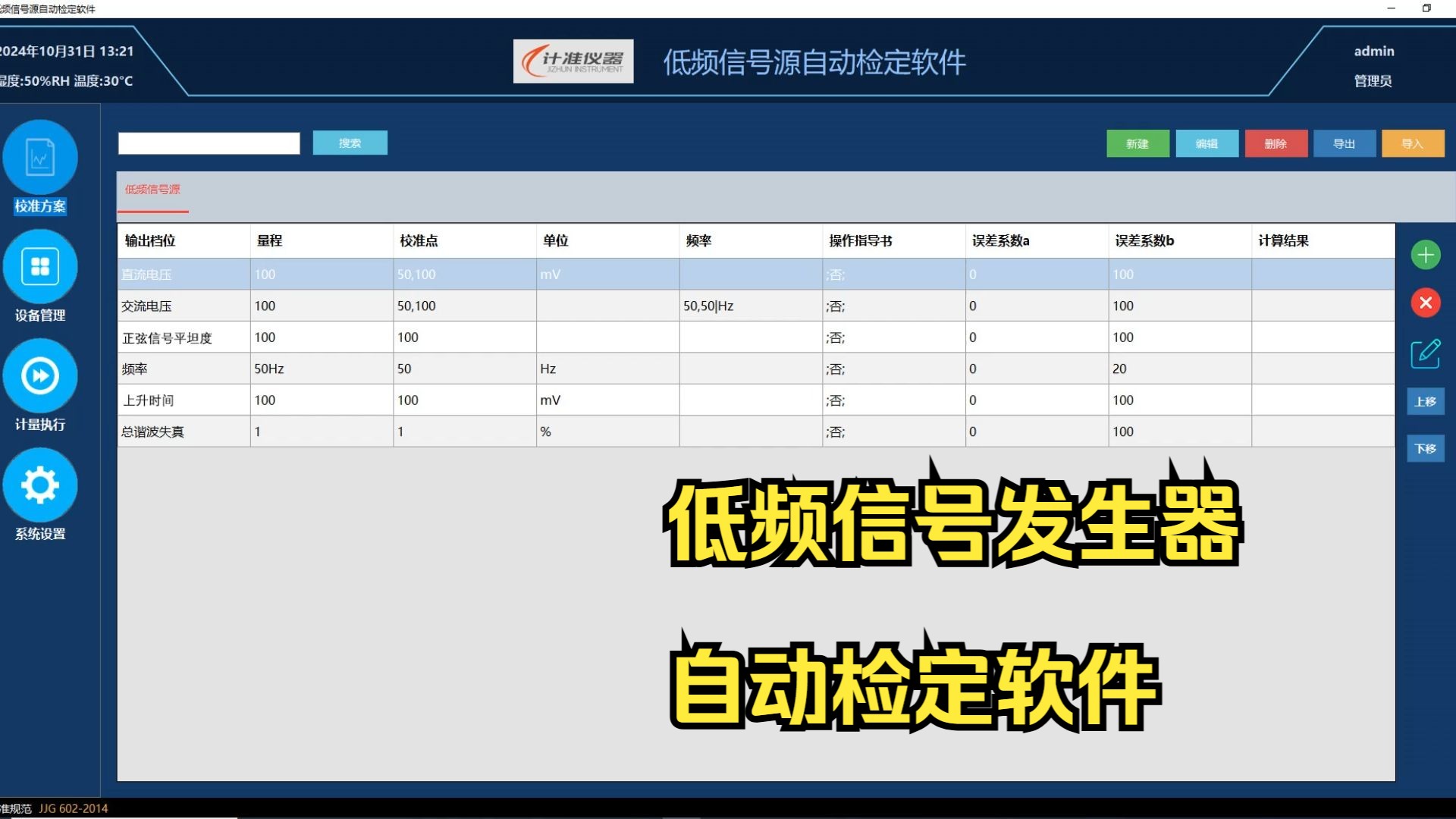Click the green plus add-row icon

(x=1426, y=255)
